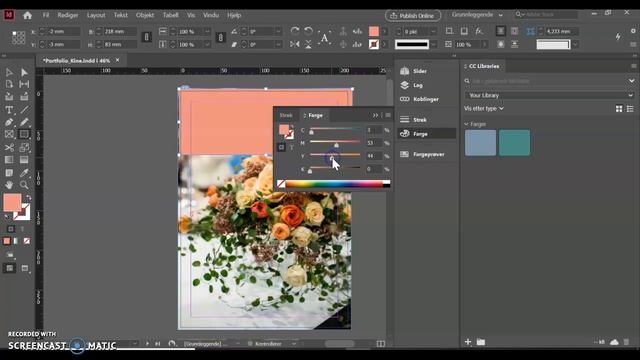
Task: Swap fill and stroke in toolbox
Action: 28,198
